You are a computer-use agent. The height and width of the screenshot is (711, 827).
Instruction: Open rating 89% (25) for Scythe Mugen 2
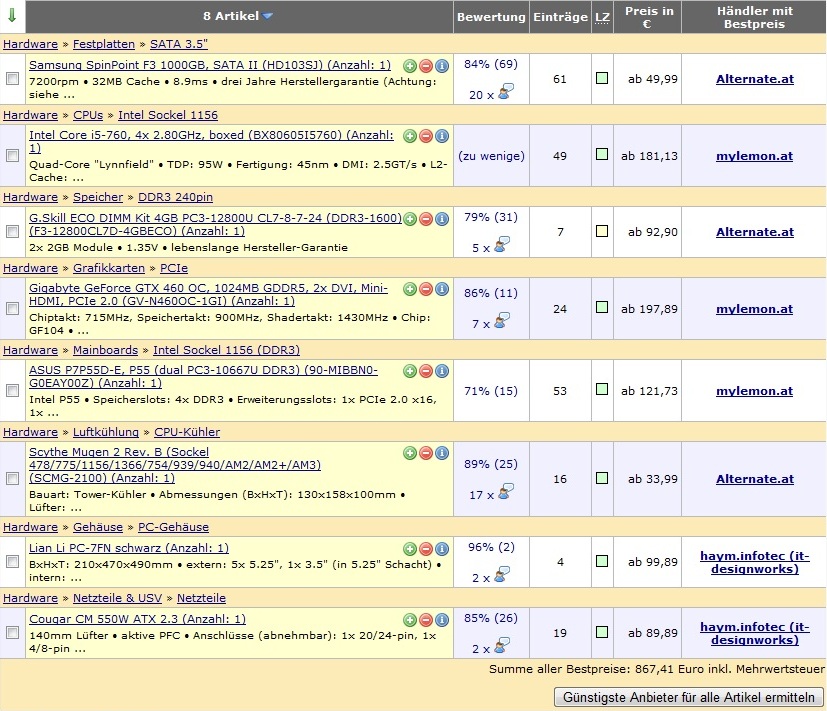tap(491, 464)
